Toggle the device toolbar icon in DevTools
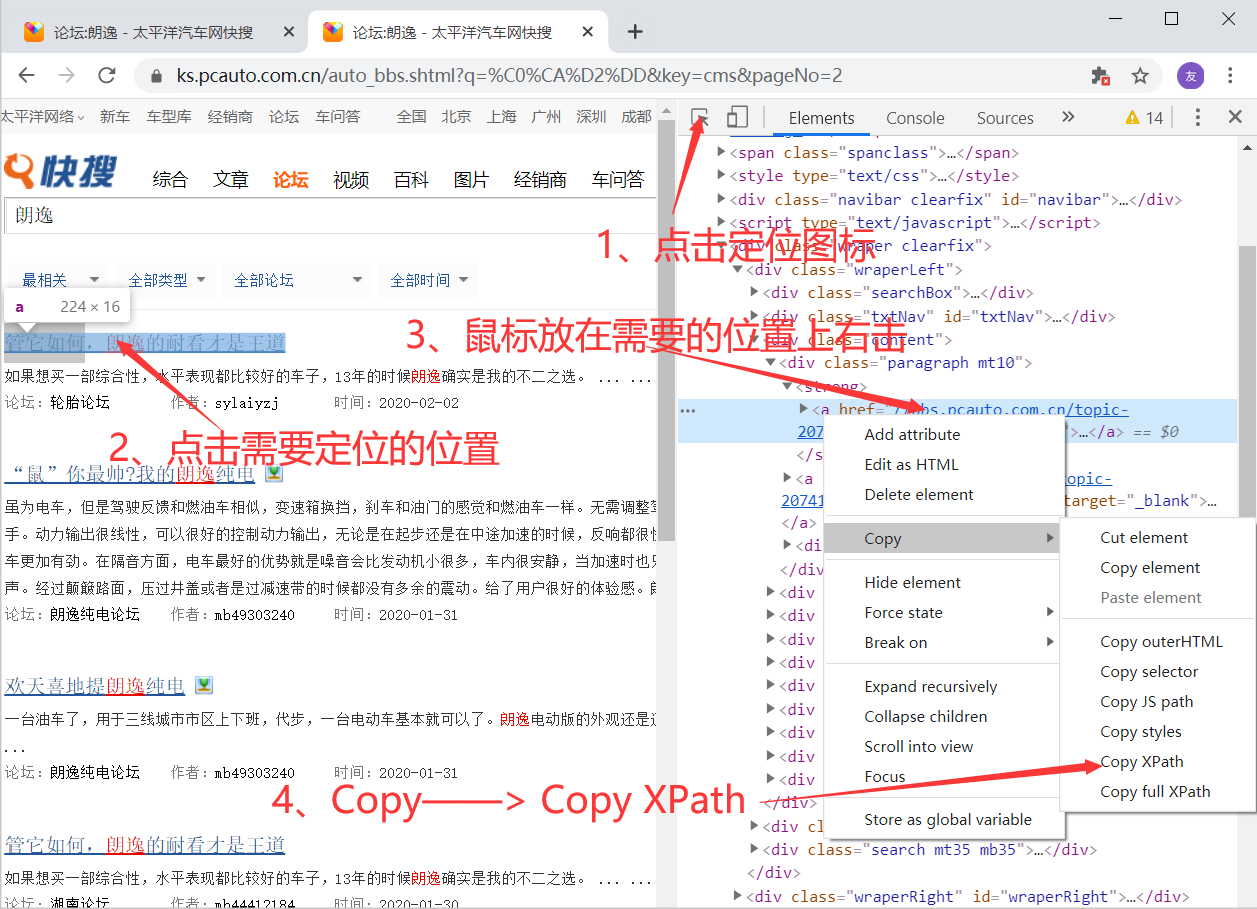Screen dimensions: 1257x909 pyautogui.click(x=737, y=117)
